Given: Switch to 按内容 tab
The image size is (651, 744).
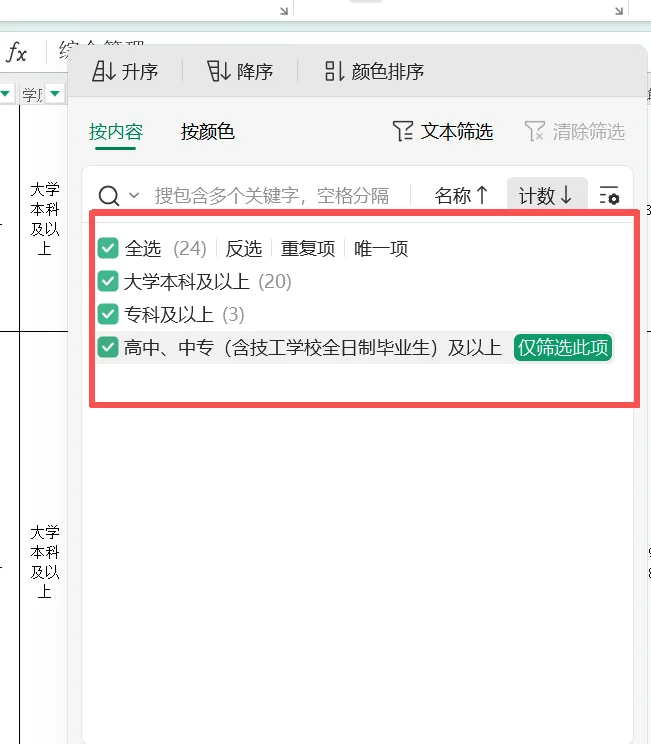Looking at the screenshot, I should click(116, 132).
